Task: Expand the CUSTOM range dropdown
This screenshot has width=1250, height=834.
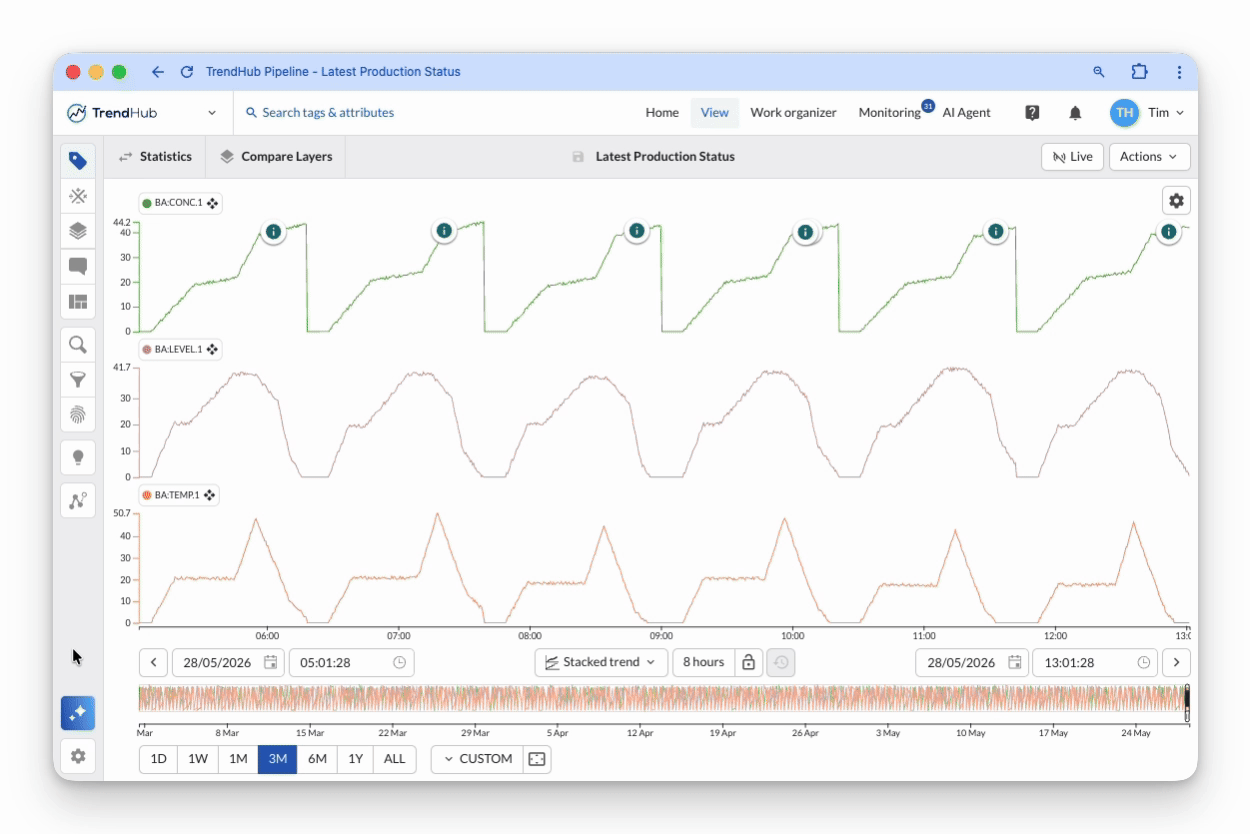Action: point(478,759)
